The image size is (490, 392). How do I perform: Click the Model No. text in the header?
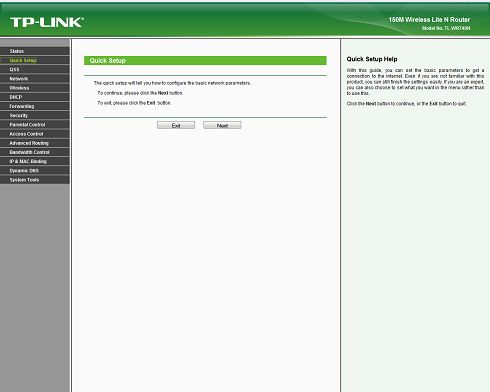point(446,28)
